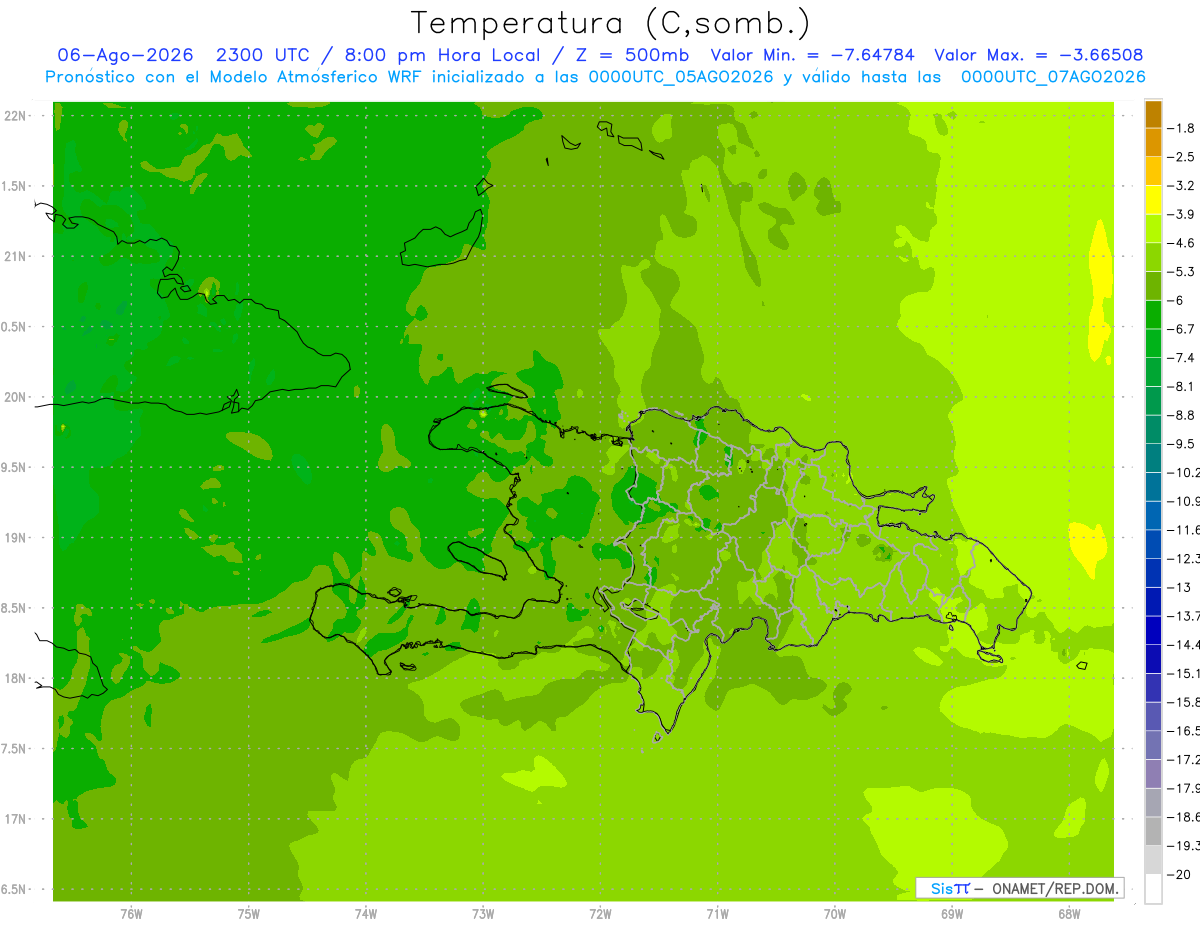Click the '70W' longitude axis label

pos(835,914)
